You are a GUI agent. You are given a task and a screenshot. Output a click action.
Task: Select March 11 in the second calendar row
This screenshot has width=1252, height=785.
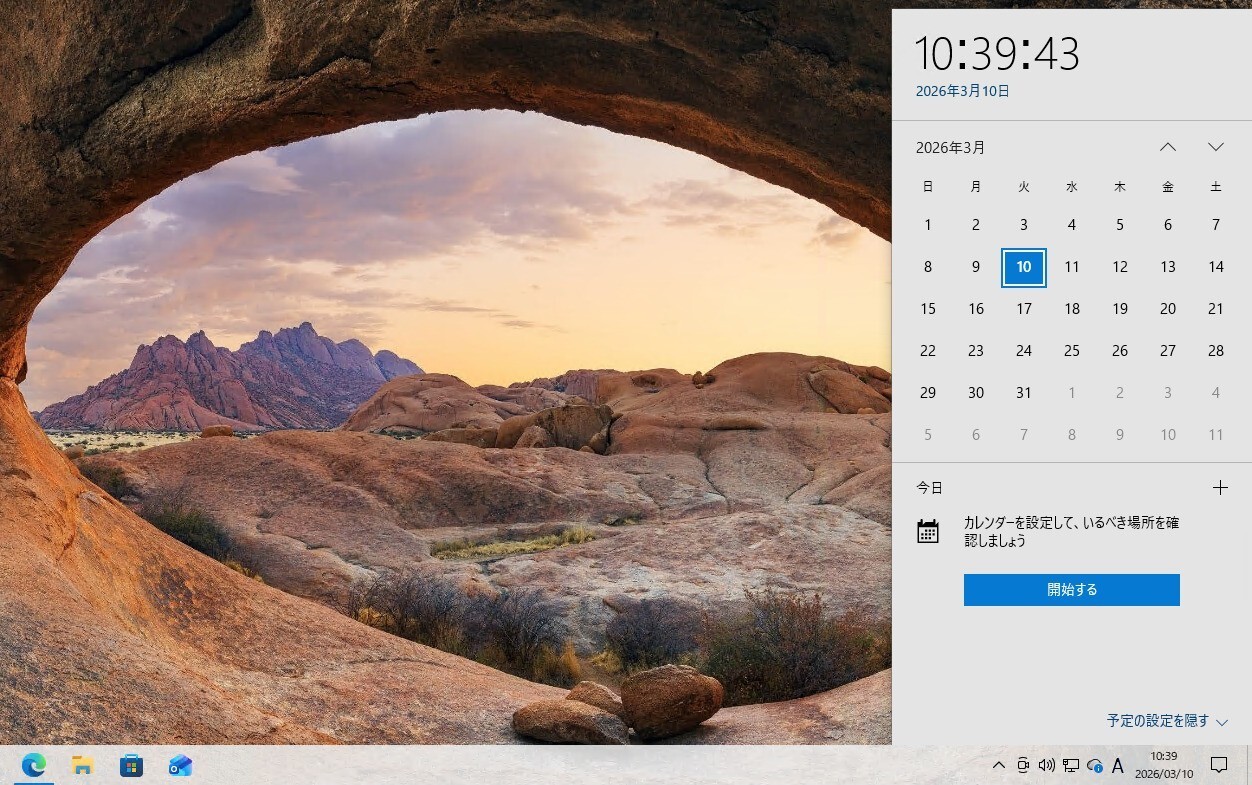pyautogui.click(x=1072, y=267)
